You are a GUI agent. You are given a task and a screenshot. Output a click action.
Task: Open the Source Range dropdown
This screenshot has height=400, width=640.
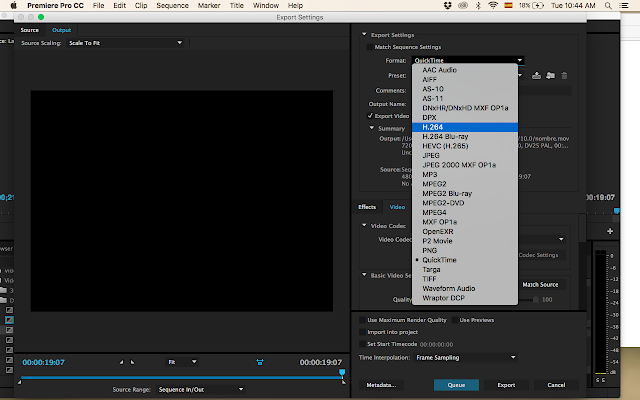click(x=201, y=389)
